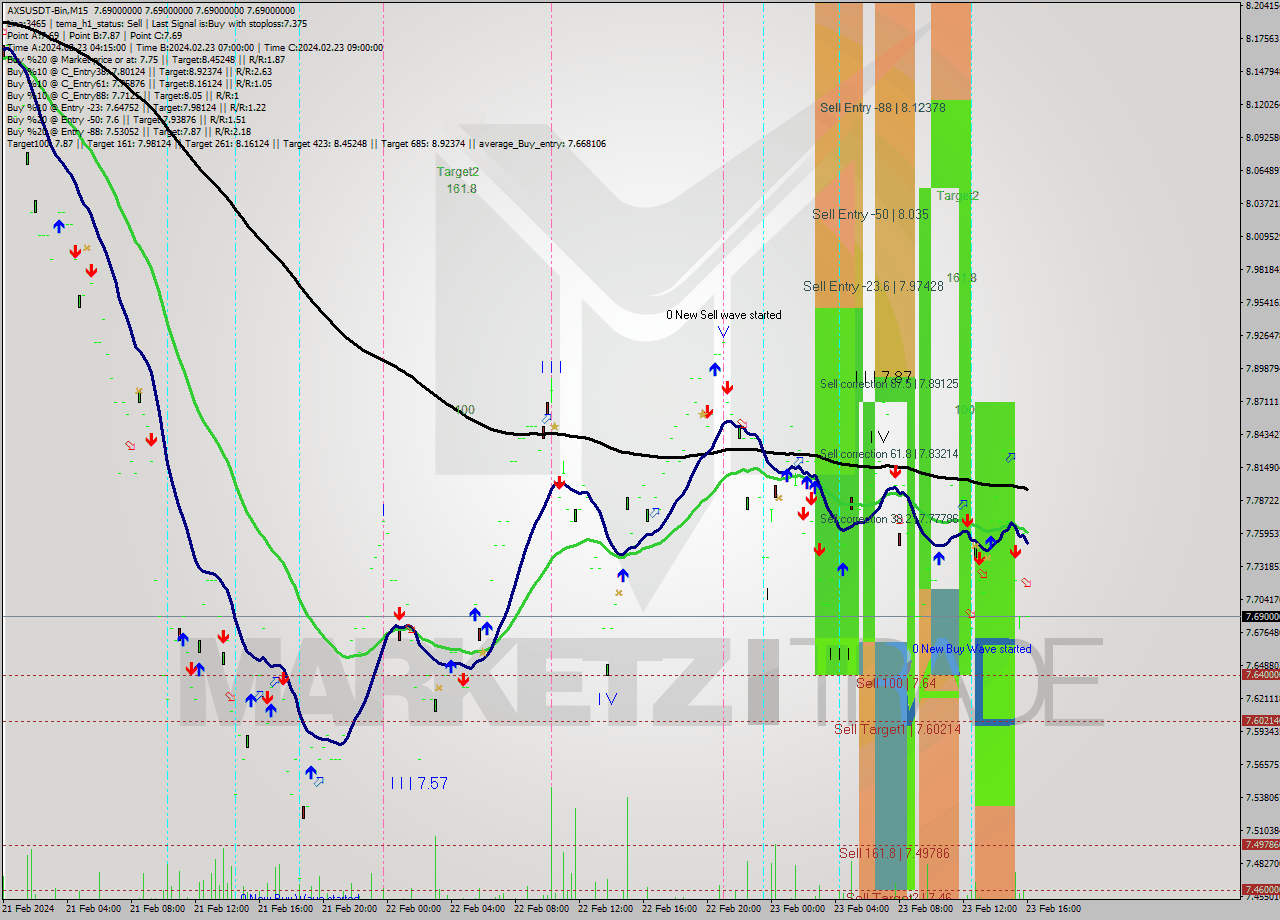The height and width of the screenshot is (920, 1280).
Task: Click the teal rectangle zone near chart bottom
Action: point(890,780)
